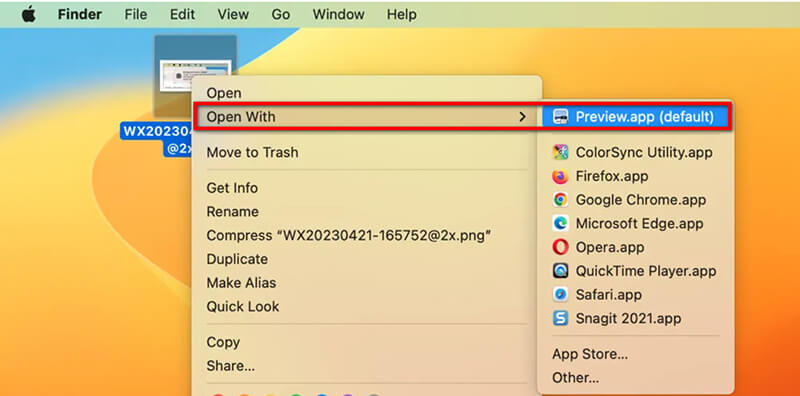Image resolution: width=800 pixels, height=396 pixels.
Task: Expand the Open With submenu
Action: [366, 117]
